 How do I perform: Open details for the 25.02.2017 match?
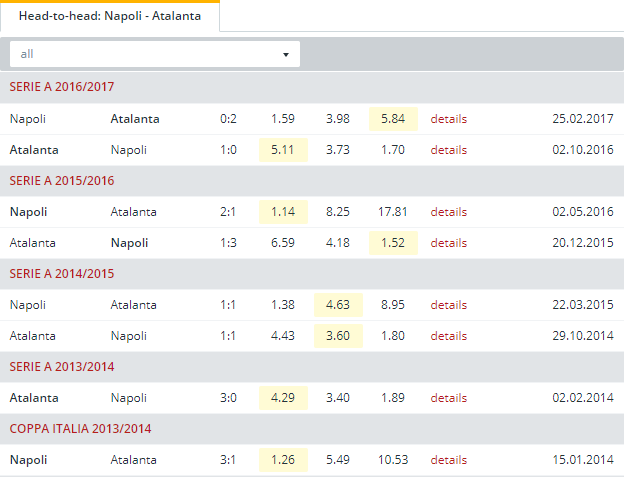click(448, 119)
